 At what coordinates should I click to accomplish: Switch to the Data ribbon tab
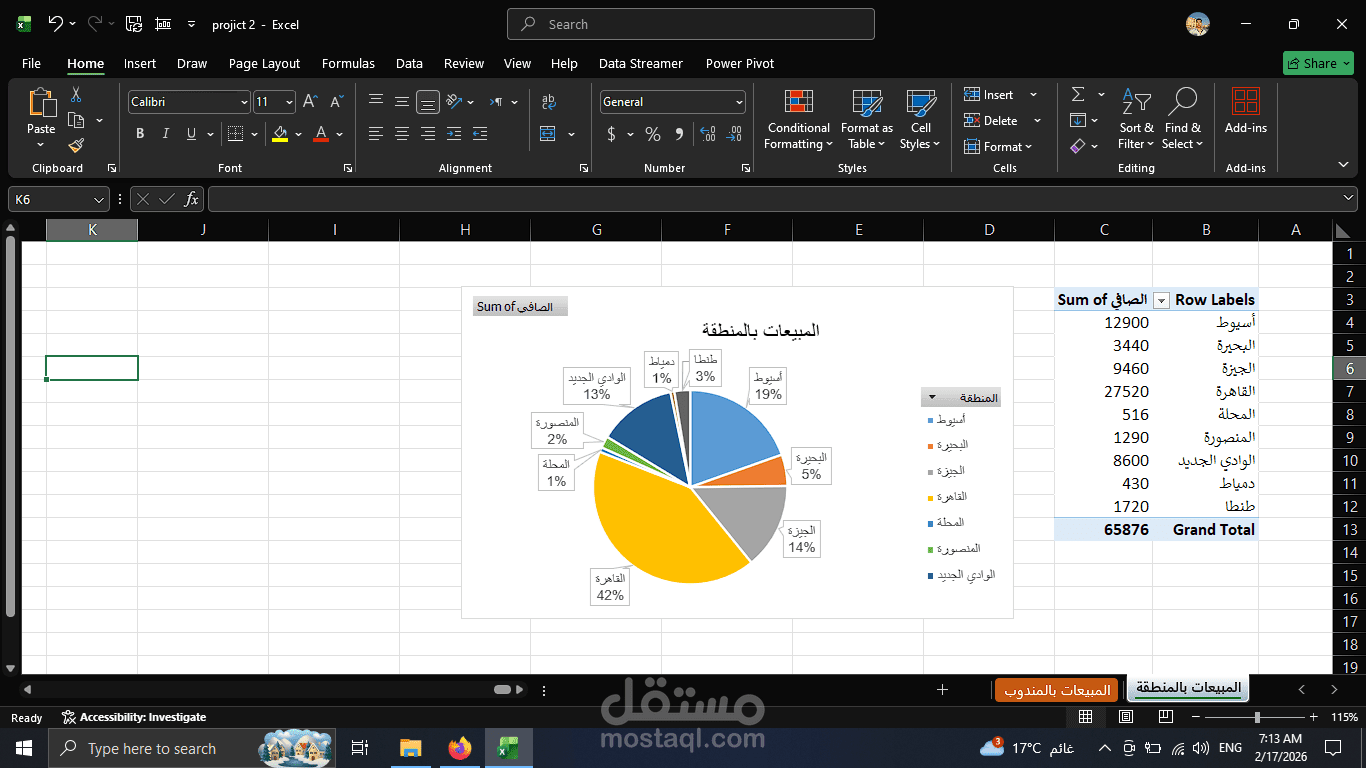409,63
